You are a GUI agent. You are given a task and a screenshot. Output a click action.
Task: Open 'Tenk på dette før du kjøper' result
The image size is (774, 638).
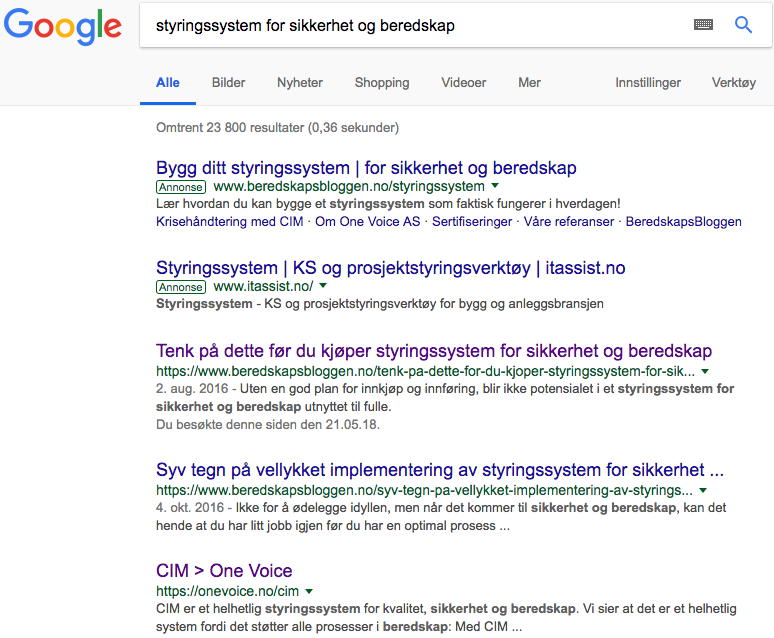tap(434, 351)
